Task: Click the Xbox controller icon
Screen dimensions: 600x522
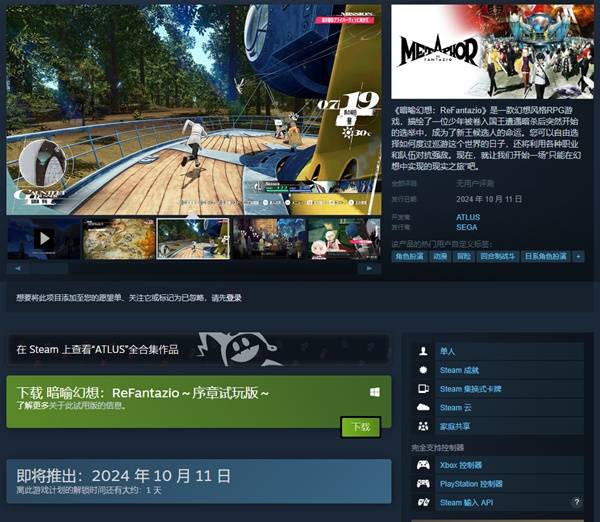Action: pyautogui.click(x=423, y=465)
